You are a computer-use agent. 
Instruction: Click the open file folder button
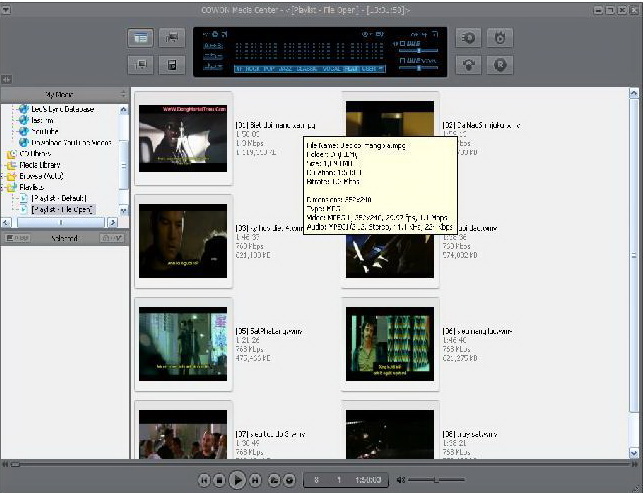[274, 479]
